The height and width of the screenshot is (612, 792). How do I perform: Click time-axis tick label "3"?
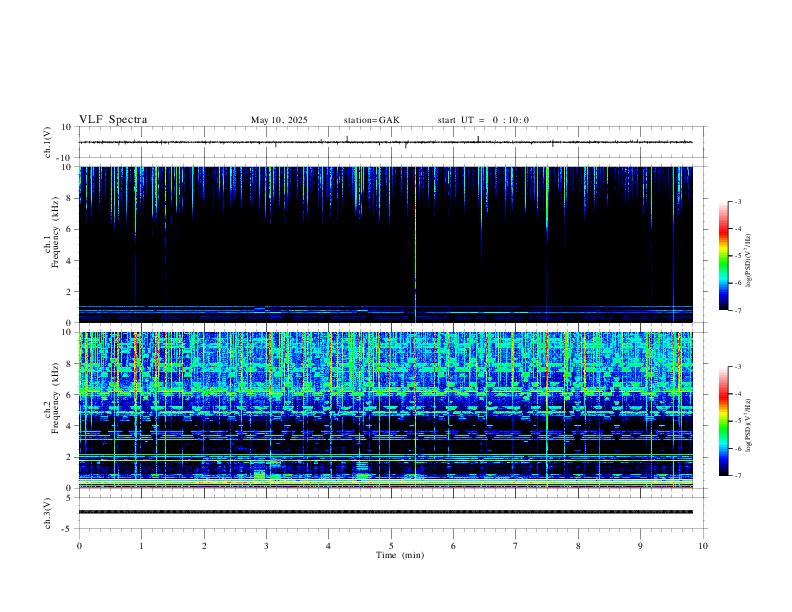pos(266,546)
